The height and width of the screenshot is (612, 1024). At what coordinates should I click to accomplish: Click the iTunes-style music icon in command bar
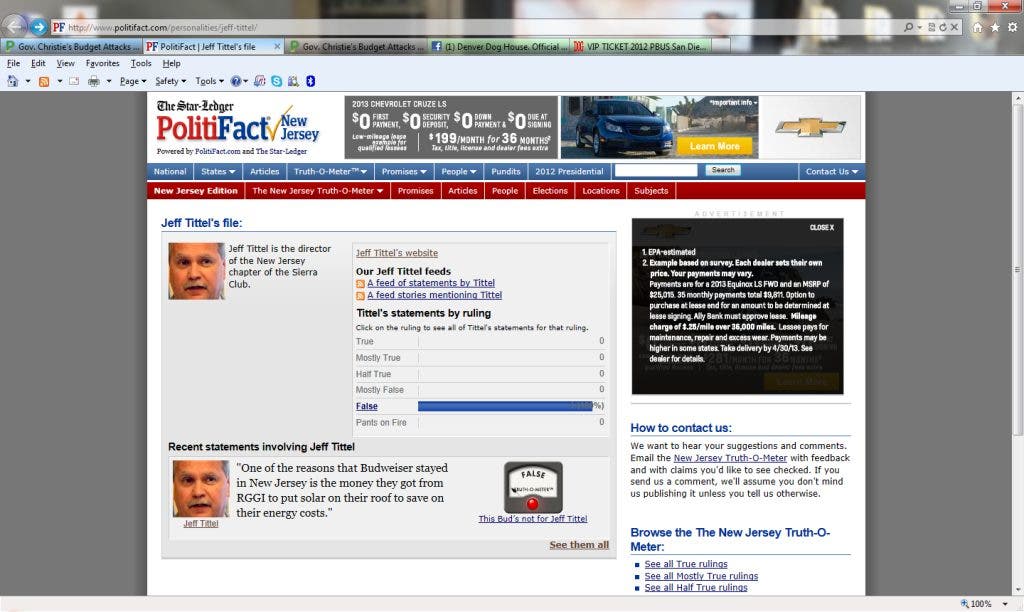tap(259, 81)
